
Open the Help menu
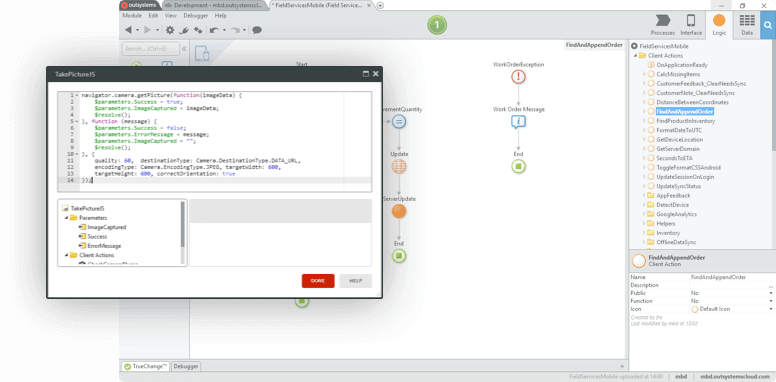tap(221, 15)
